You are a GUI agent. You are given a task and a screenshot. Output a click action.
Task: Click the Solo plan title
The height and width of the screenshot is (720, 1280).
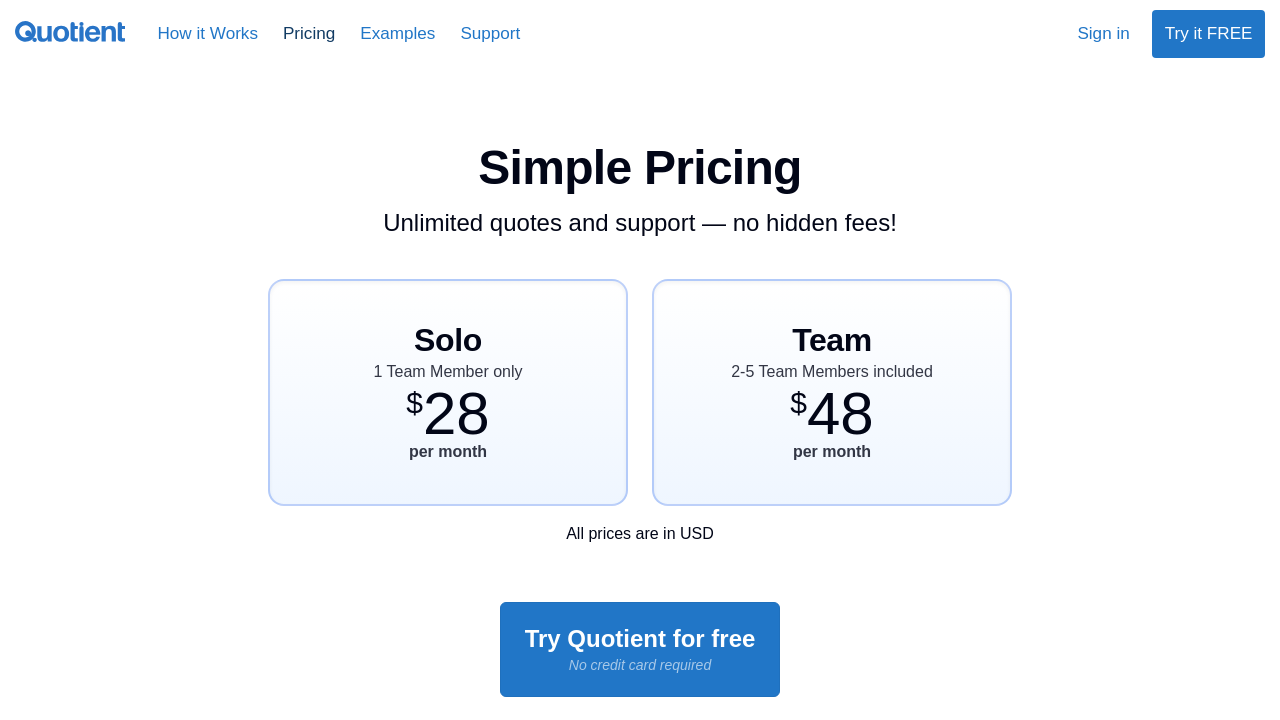[x=448, y=340]
